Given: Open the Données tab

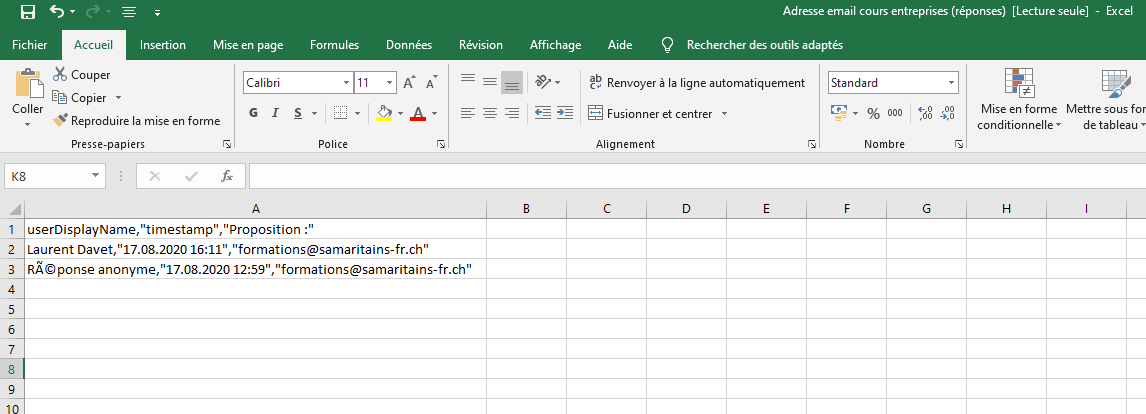Looking at the screenshot, I should 409,45.
